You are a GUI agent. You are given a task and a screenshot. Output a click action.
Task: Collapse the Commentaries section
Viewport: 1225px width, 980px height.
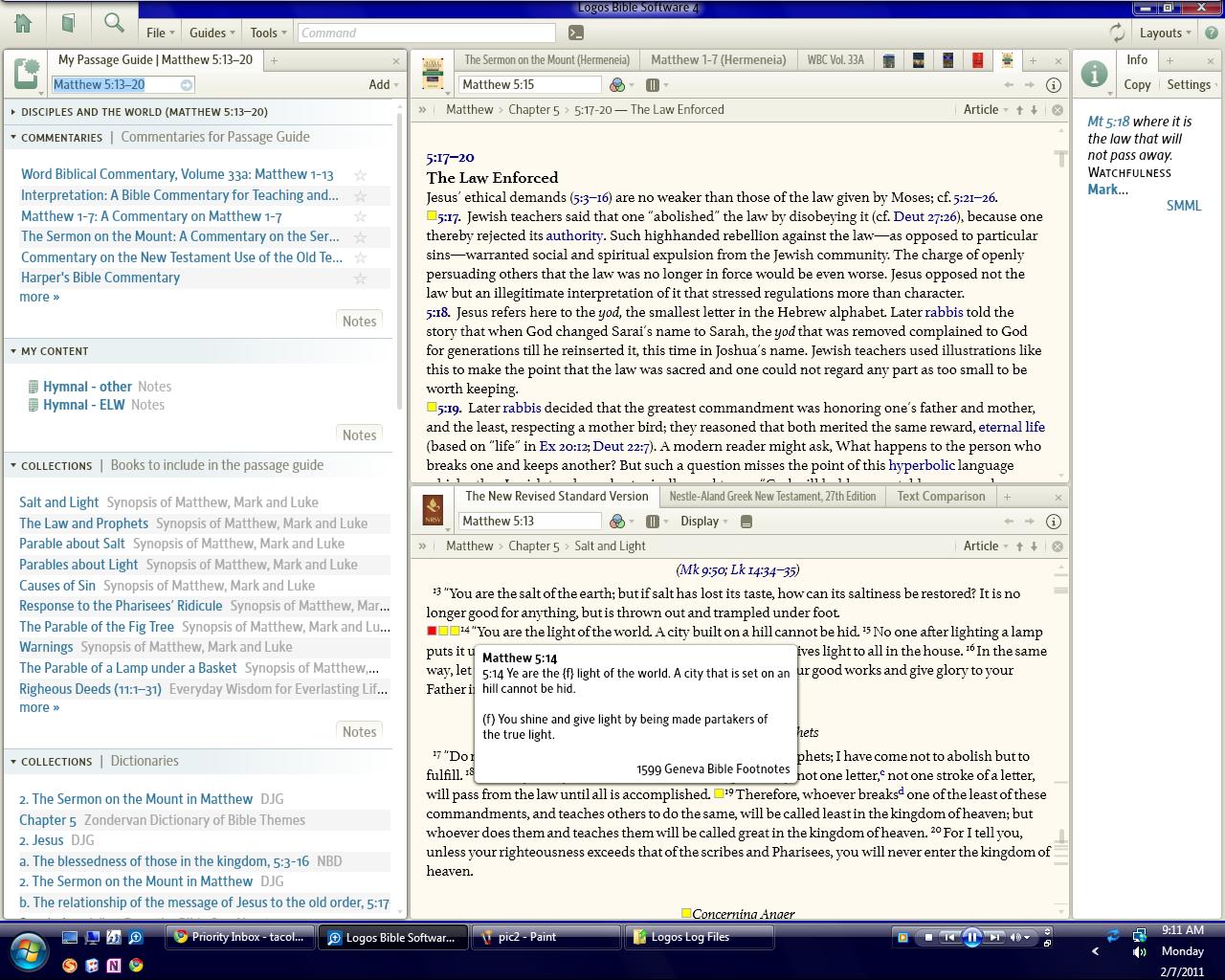click(13, 138)
